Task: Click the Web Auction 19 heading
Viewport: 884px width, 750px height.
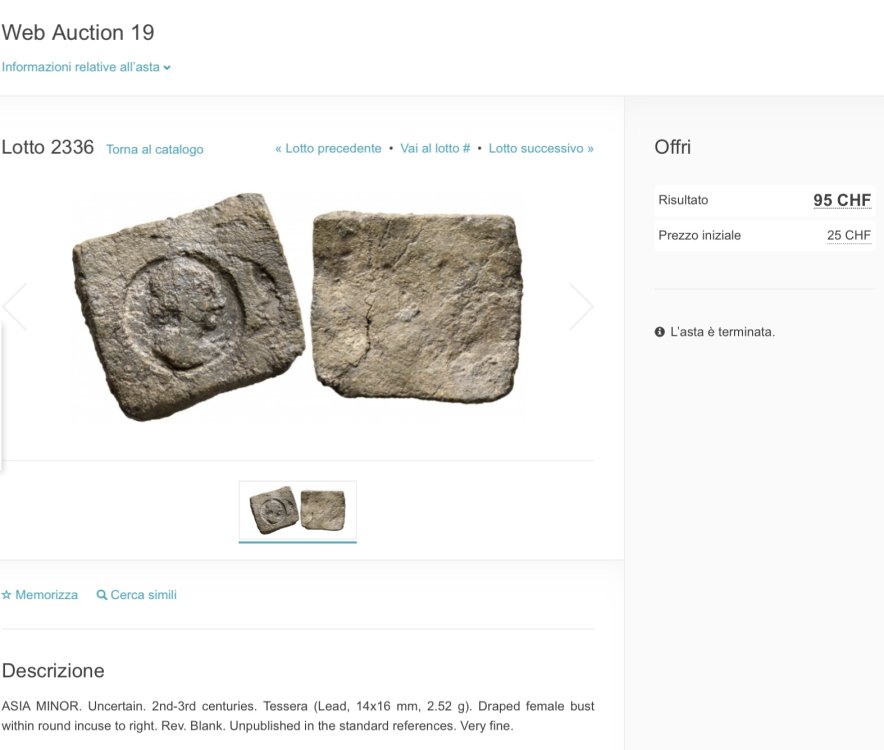Action: click(78, 32)
